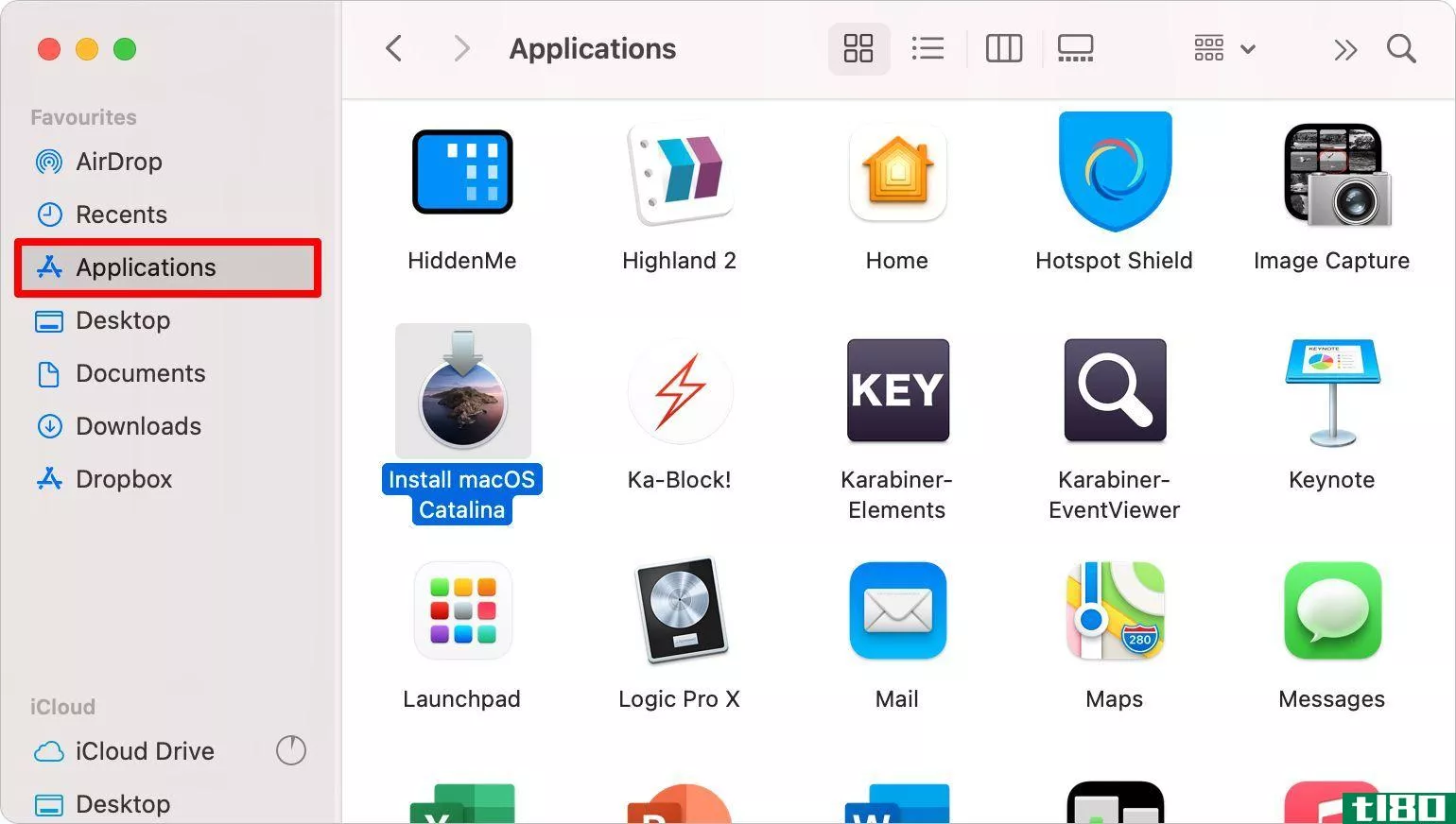Select the Logic Pro X app icon
The image size is (1456, 824).
pyautogui.click(x=680, y=610)
